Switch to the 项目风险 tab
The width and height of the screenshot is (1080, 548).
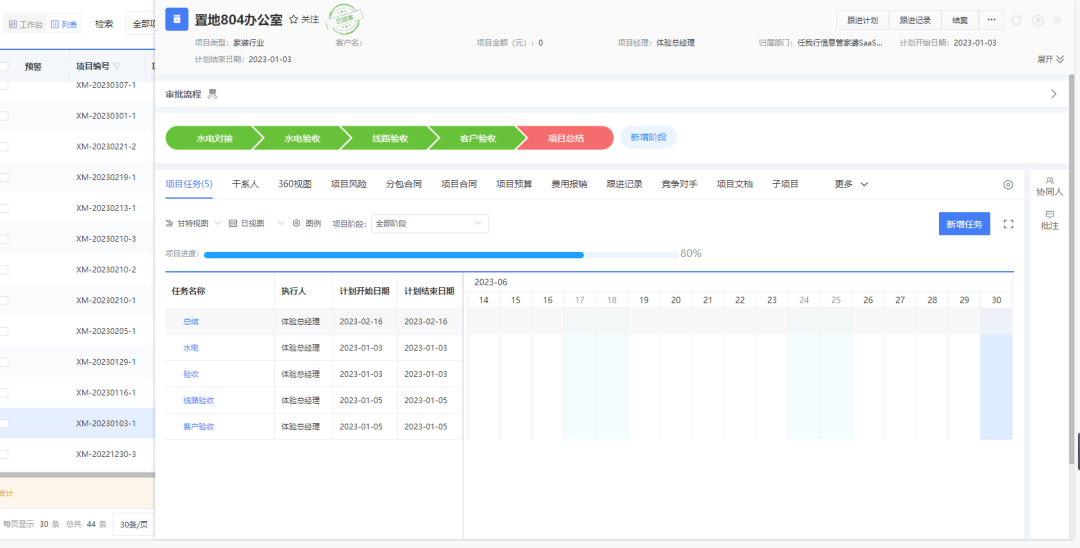click(x=349, y=184)
